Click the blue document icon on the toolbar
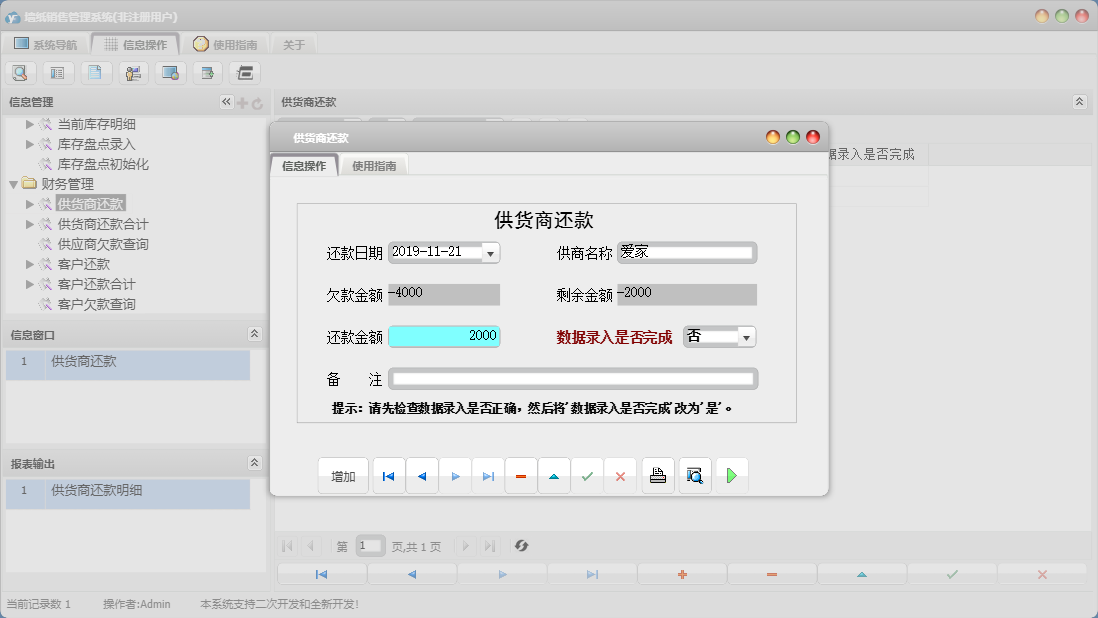The width and height of the screenshot is (1098, 618). 95,72
